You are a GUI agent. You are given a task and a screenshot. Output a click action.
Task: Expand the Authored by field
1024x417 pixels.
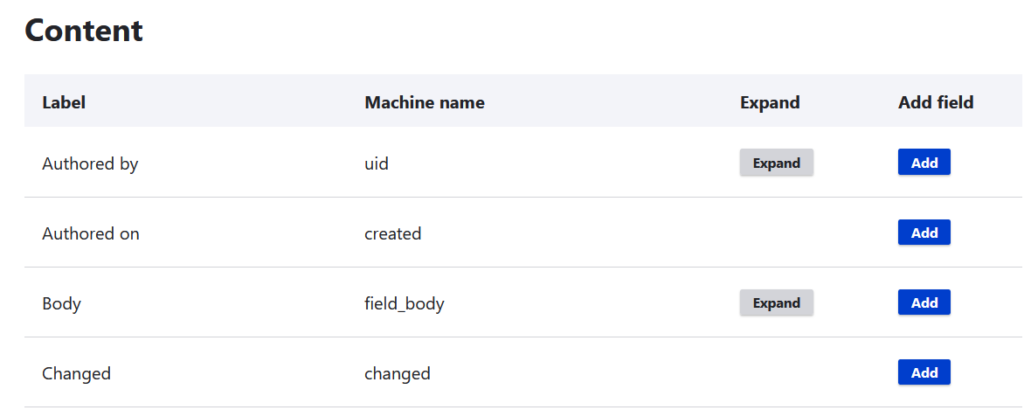click(x=776, y=163)
